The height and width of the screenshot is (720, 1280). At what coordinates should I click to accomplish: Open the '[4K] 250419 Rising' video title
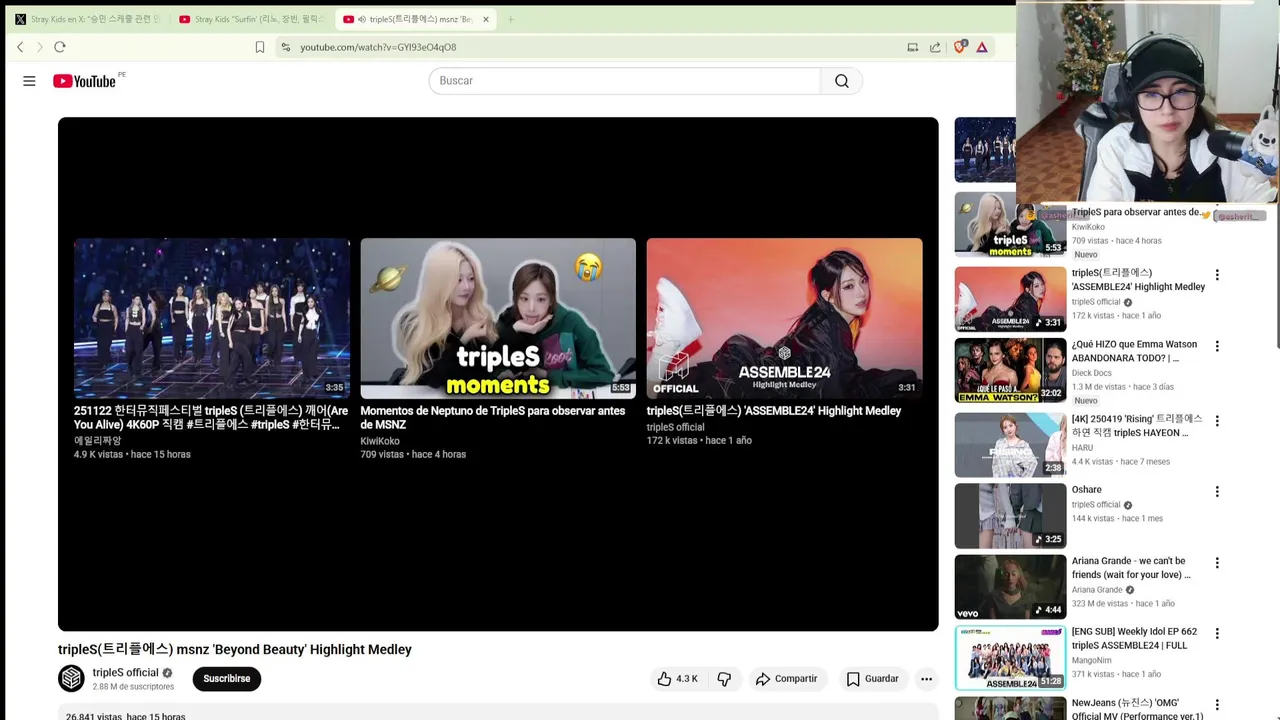pos(1137,426)
